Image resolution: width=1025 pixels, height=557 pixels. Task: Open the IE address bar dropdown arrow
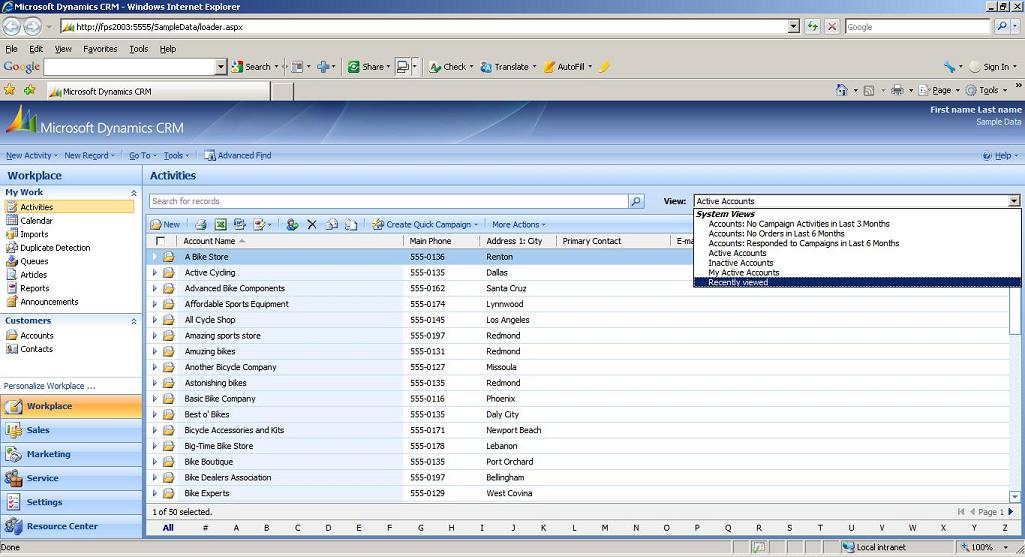point(793,27)
